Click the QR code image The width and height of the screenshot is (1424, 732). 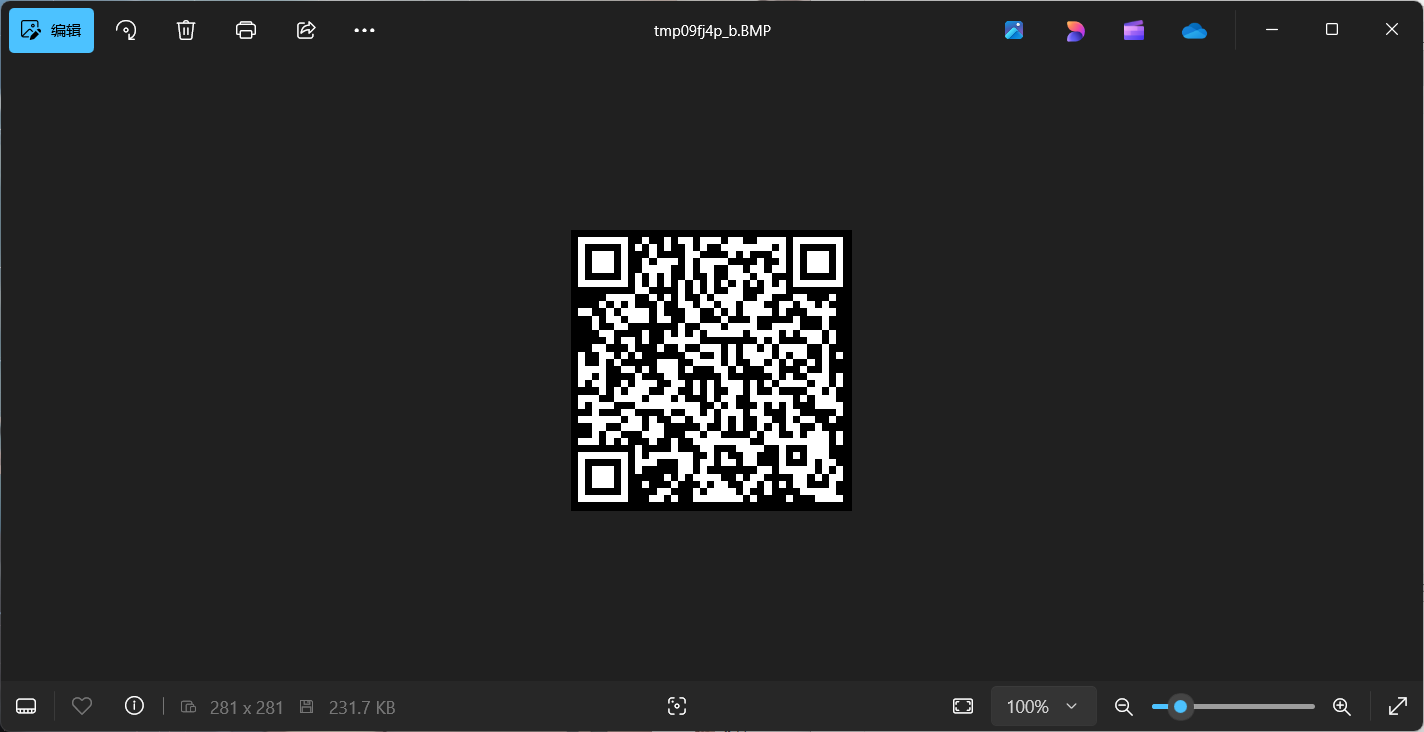711,370
